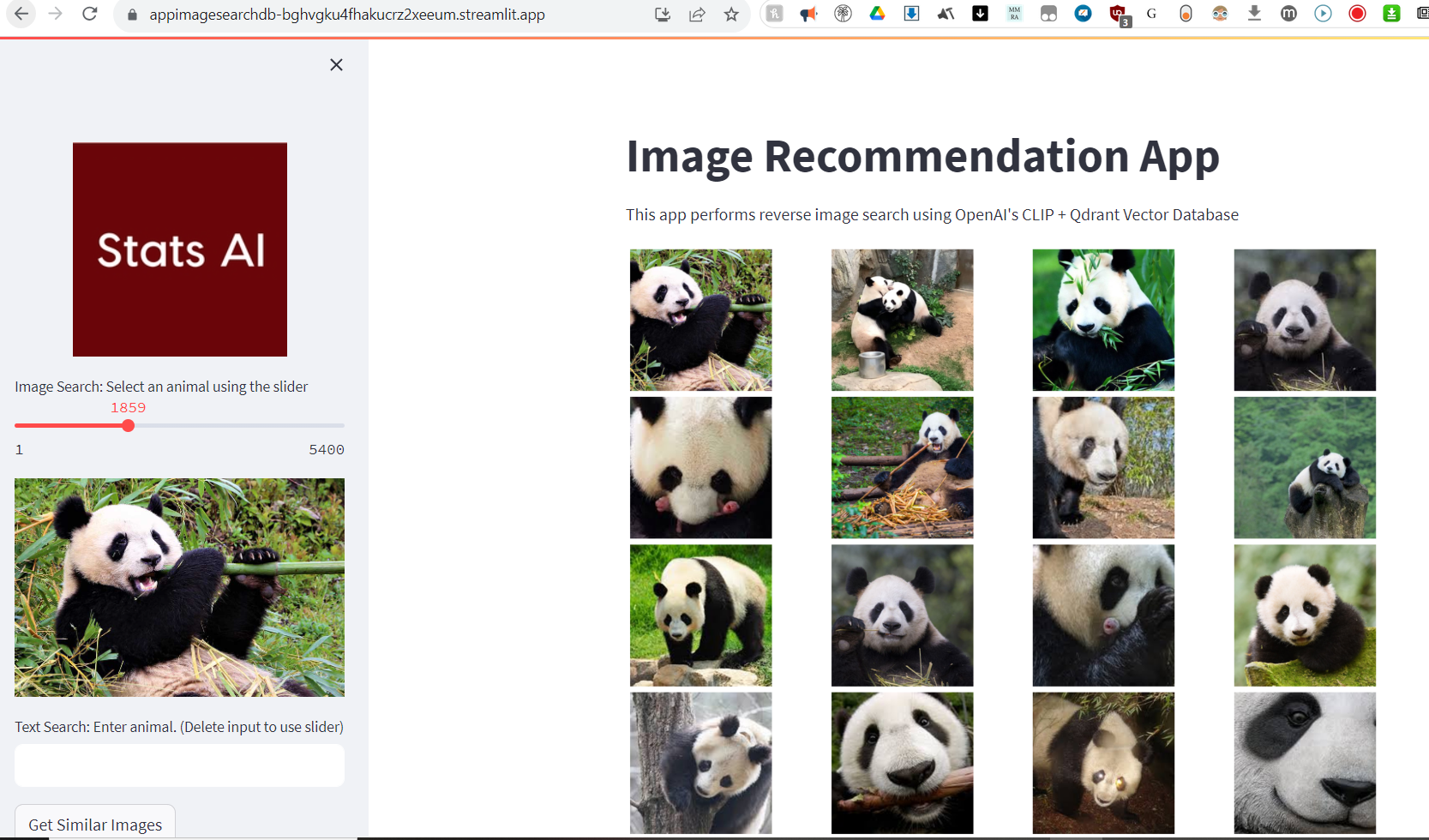Share the current page
Screen dimensions: 1429x840
coord(697,15)
